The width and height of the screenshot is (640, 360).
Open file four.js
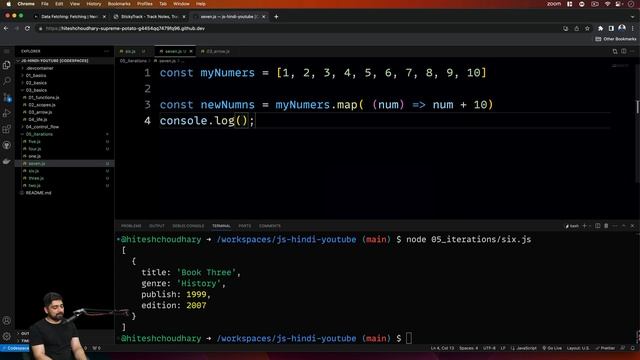tap(35, 149)
